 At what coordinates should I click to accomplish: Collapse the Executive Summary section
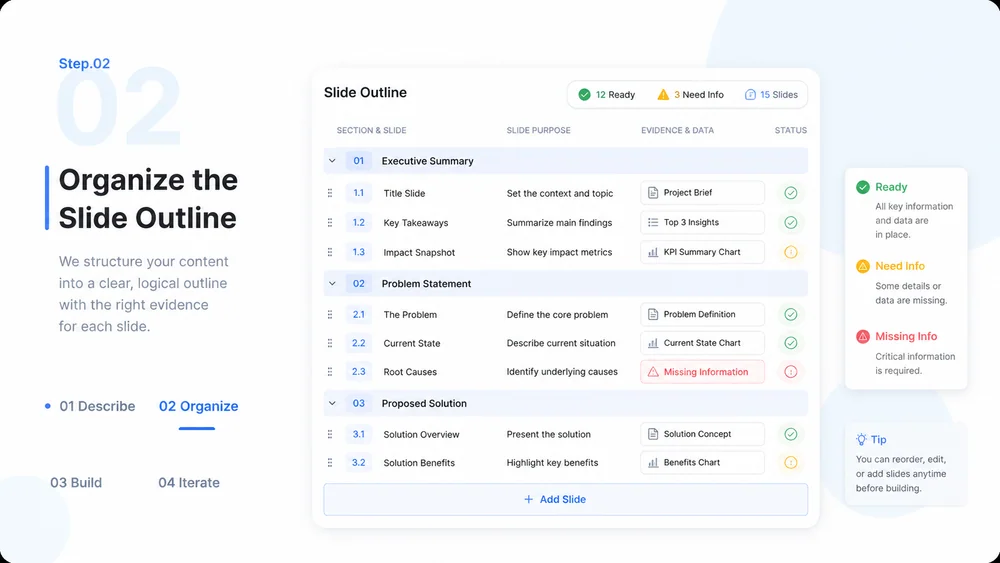tap(332, 161)
